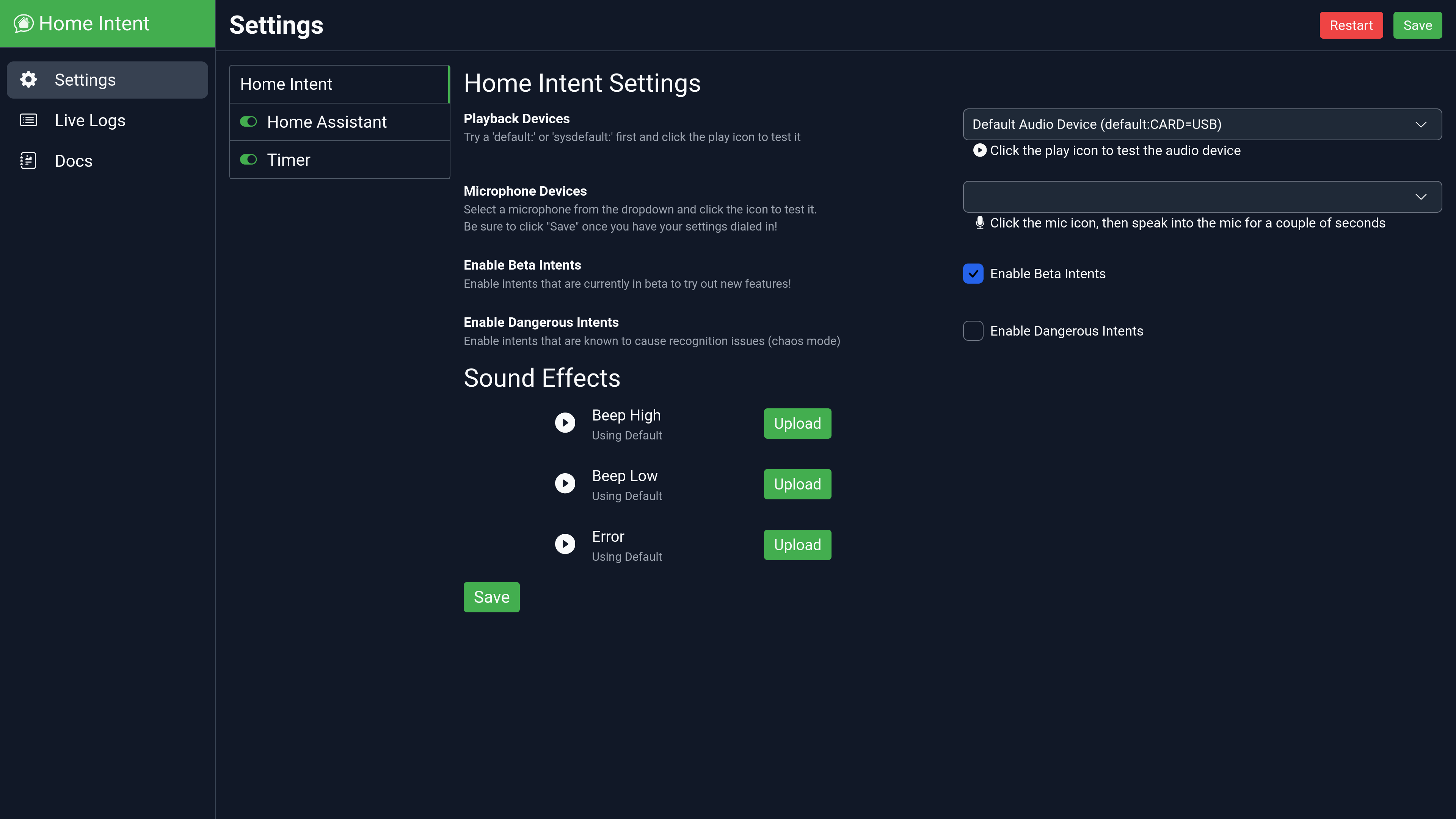Click the Restart button
This screenshot has width=1456, height=819.
pos(1351,25)
